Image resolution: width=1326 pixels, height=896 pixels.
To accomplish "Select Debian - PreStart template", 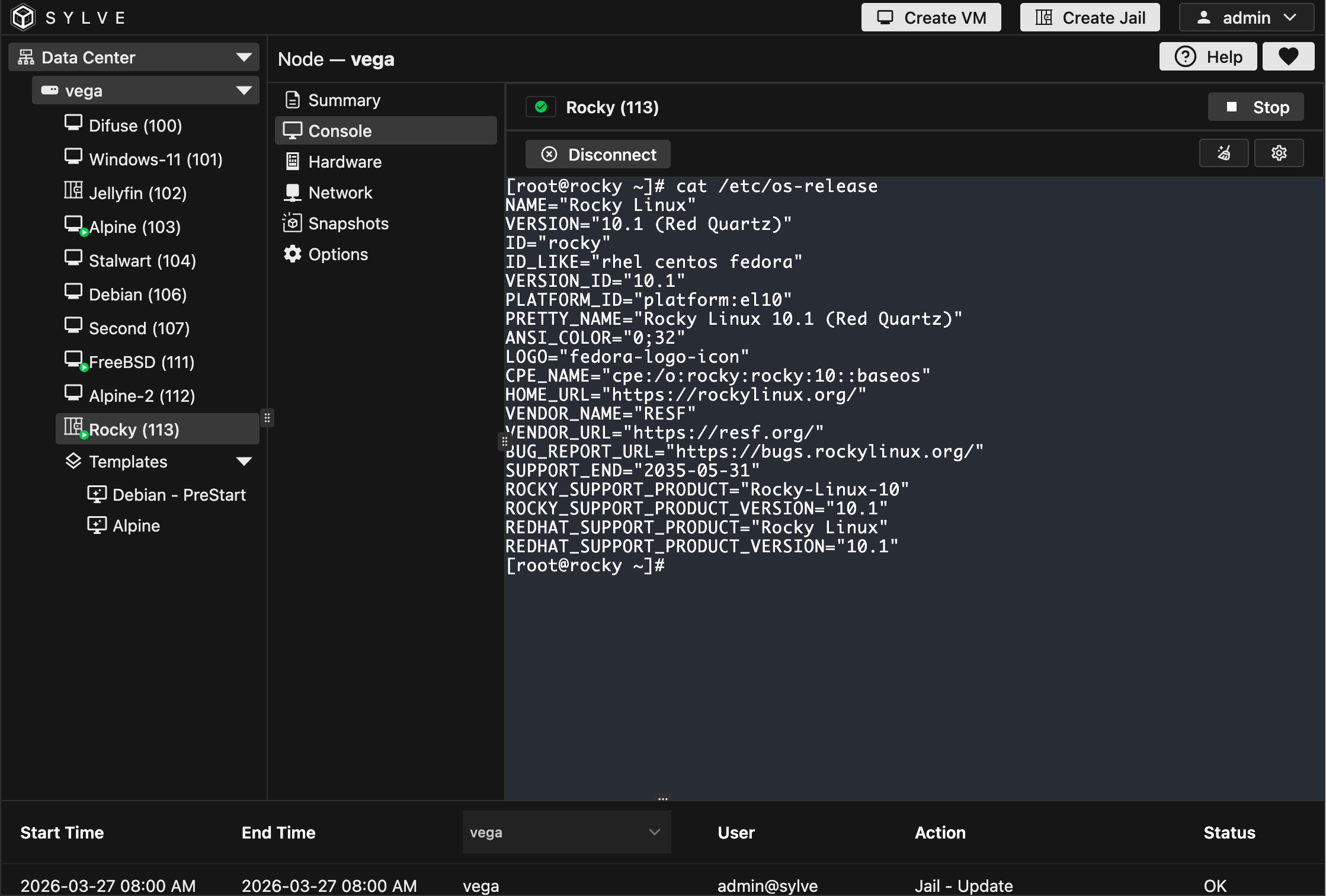I will [169, 494].
